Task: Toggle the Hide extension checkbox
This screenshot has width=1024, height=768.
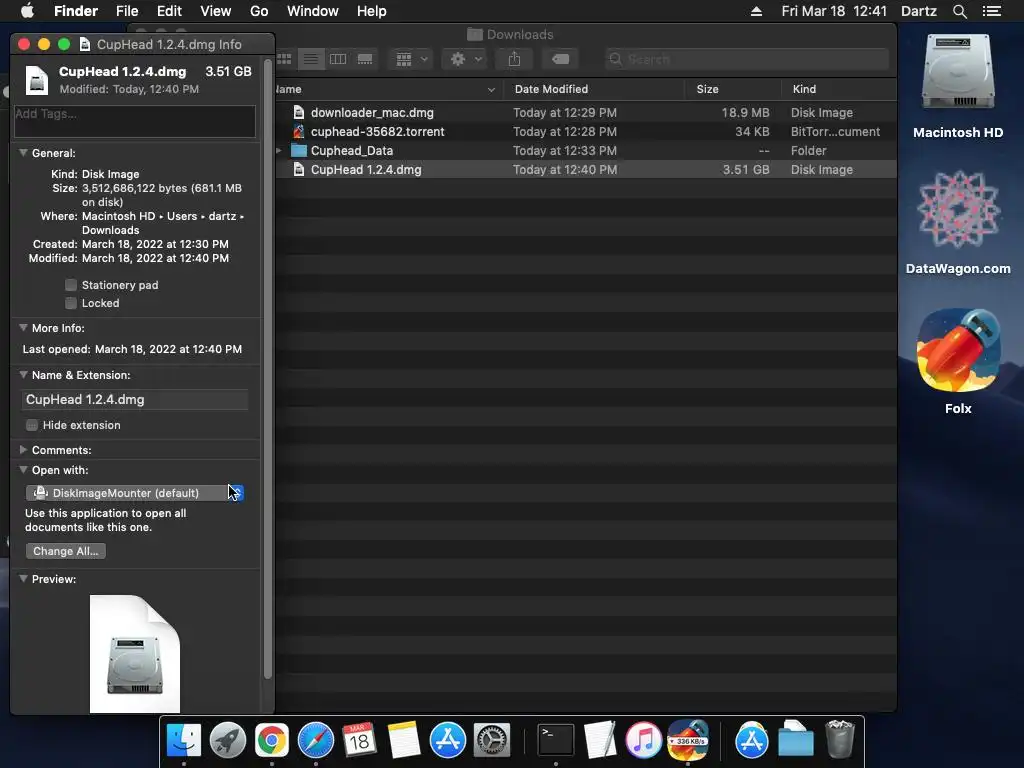Action: (x=31, y=425)
